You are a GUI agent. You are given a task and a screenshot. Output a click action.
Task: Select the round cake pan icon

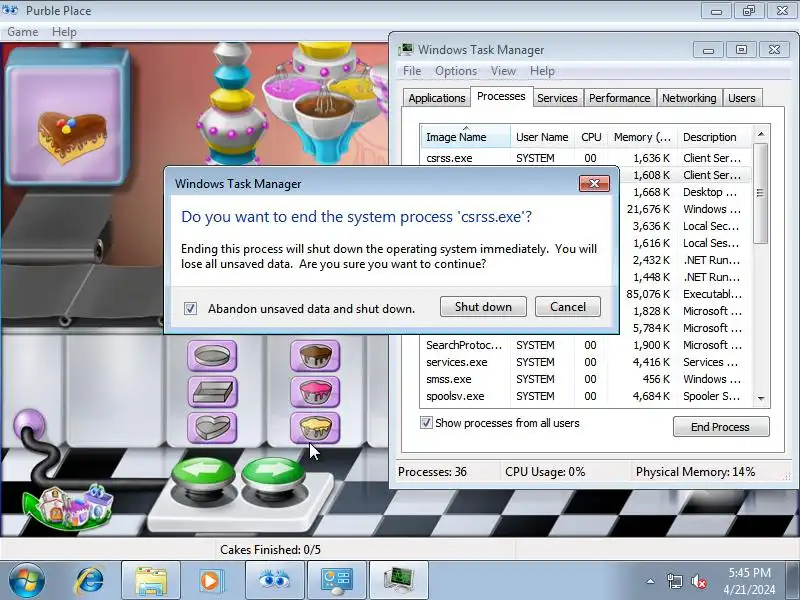[x=212, y=356]
